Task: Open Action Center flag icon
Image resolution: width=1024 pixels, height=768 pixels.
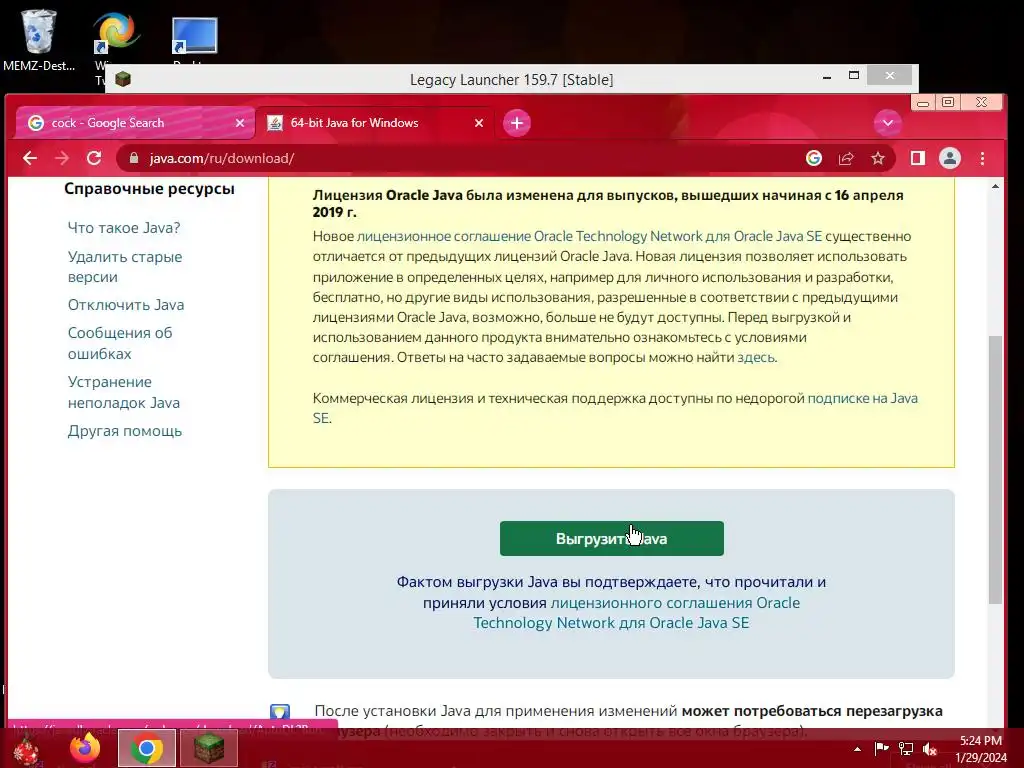Action: coord(881,749)
